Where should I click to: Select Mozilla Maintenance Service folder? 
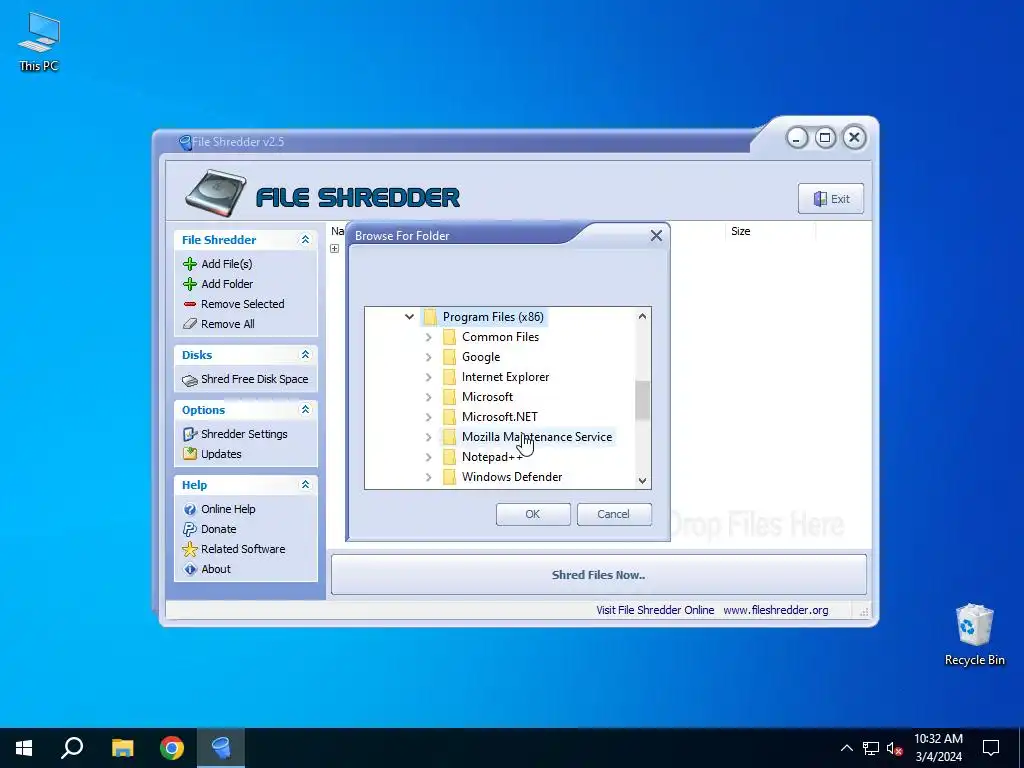537,437
